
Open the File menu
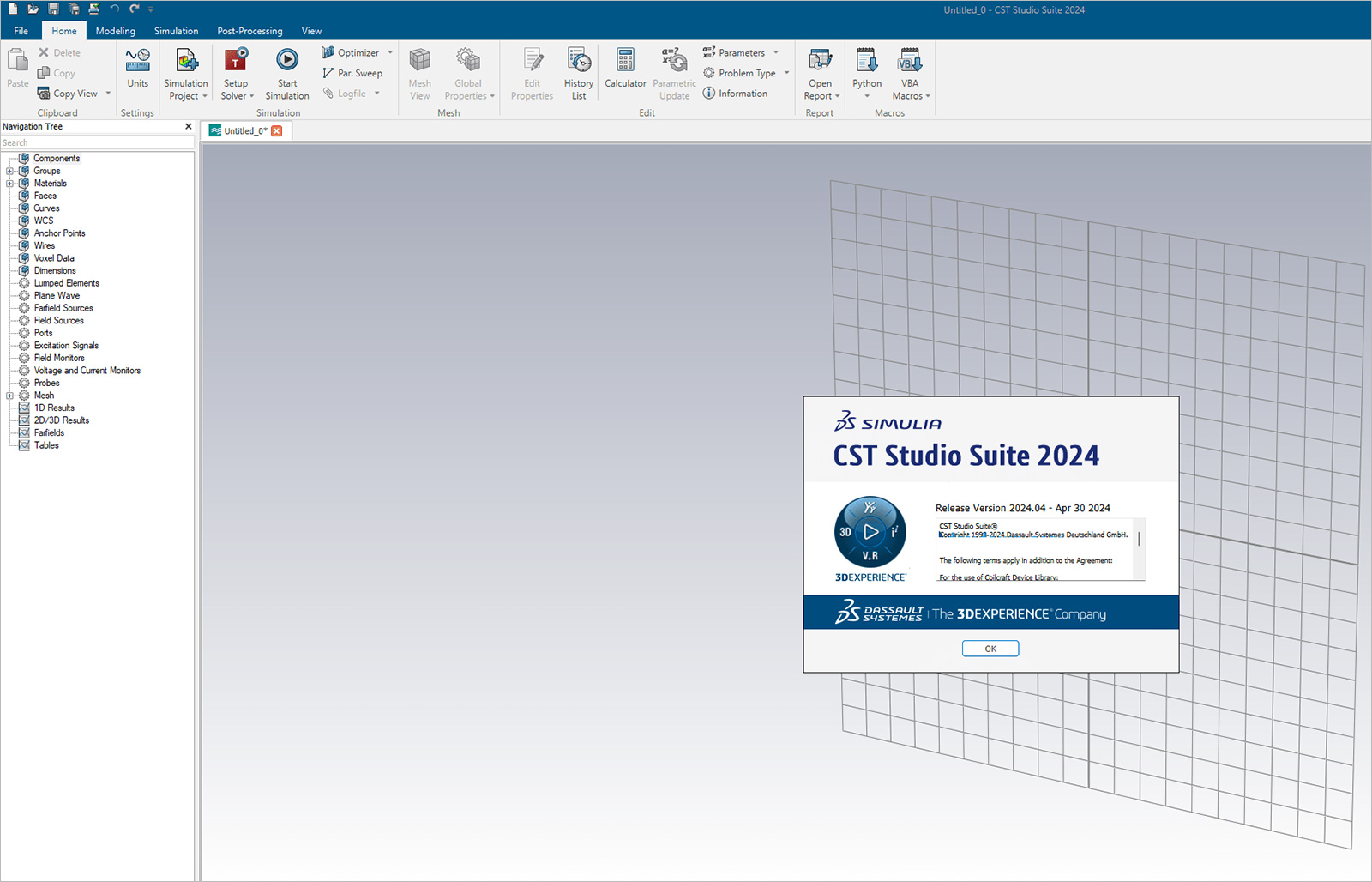(x=20, y=30)
